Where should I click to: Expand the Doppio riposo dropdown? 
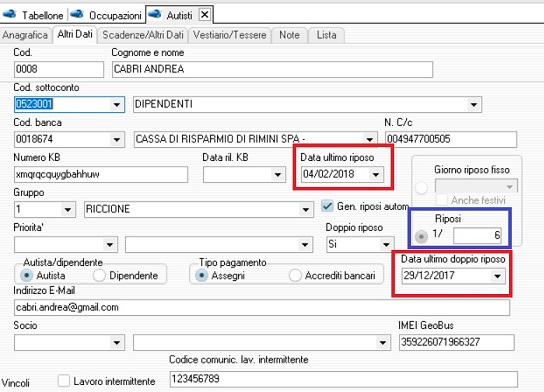tap(386, 245)
